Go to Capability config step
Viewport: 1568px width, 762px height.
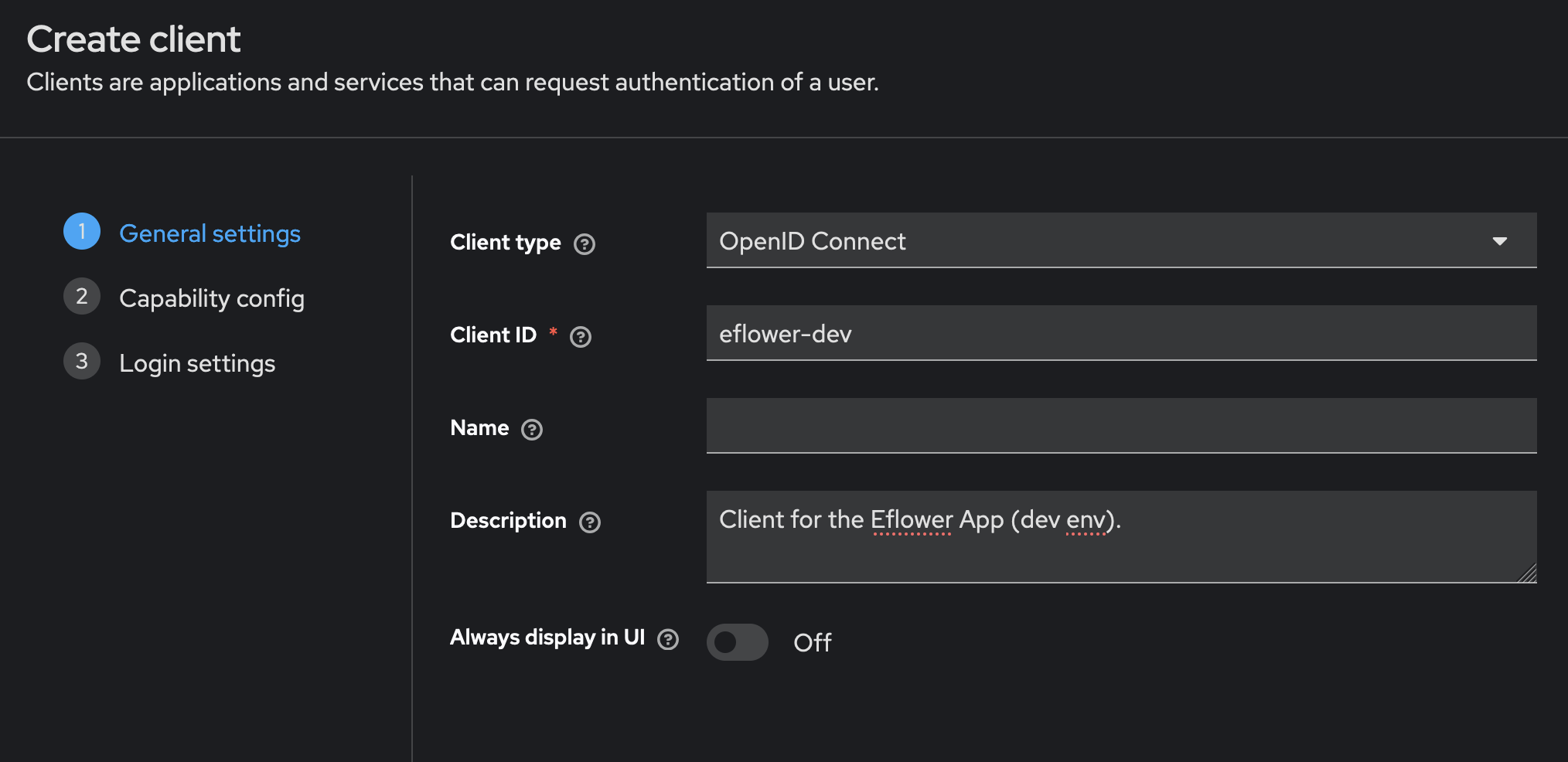point(212,298)
